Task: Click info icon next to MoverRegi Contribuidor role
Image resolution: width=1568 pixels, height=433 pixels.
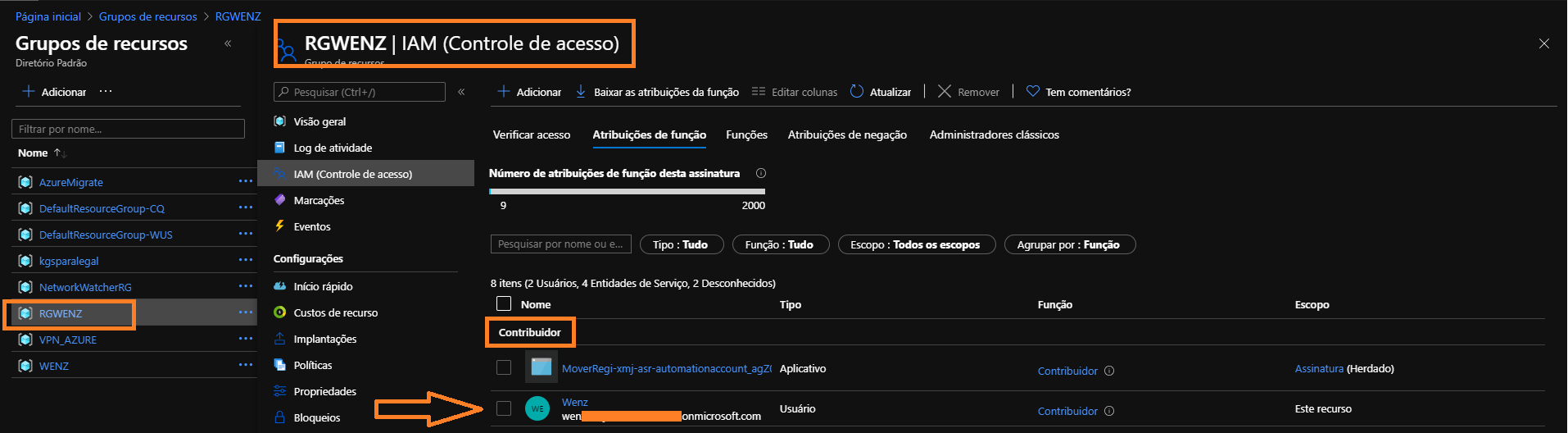Action: pos(1109,371)
